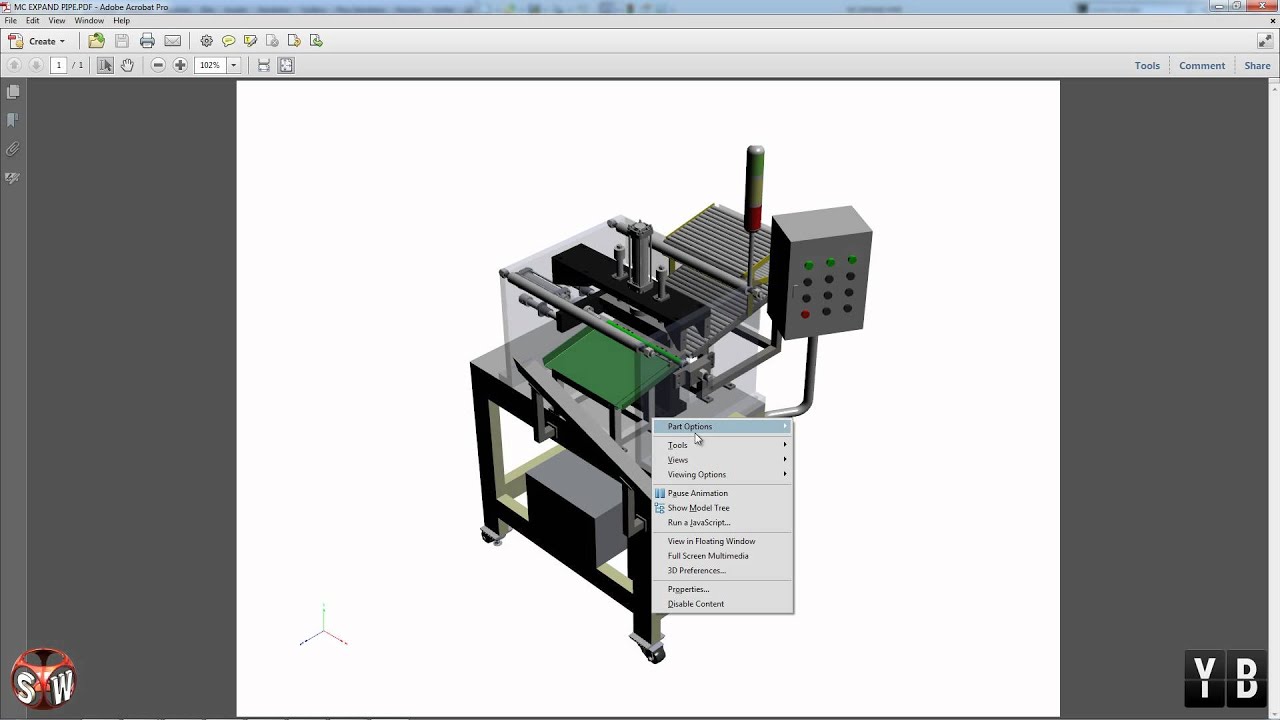Select the highlight text tool icon
Image resolution: width=1280 pixels, height=720 pixels.
(250, 41)
